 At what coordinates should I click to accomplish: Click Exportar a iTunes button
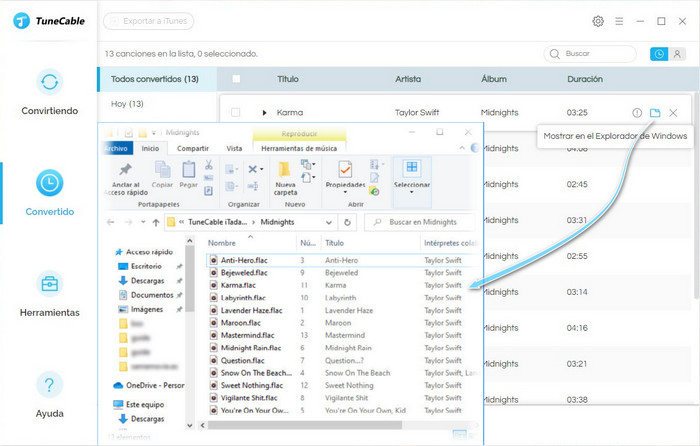tap(149, 21)
